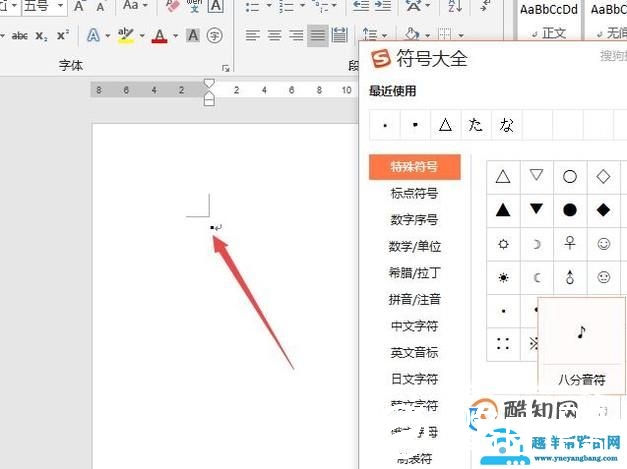The width and height of the screenshot is (627, 469).
Task: Expand the Numbering dropdown arrow
Action: (303, 6)
